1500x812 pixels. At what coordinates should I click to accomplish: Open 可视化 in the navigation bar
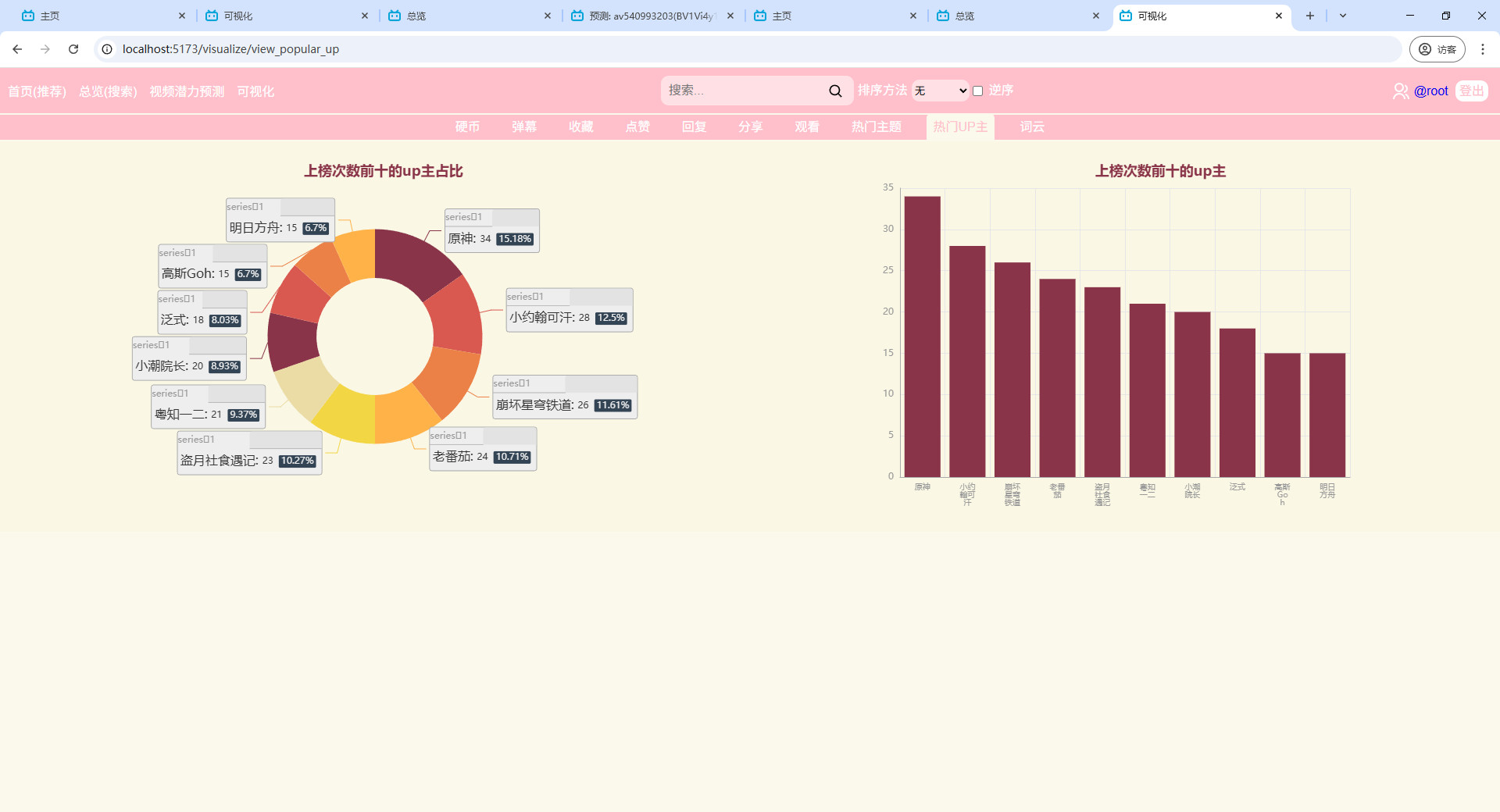[255, 91]
